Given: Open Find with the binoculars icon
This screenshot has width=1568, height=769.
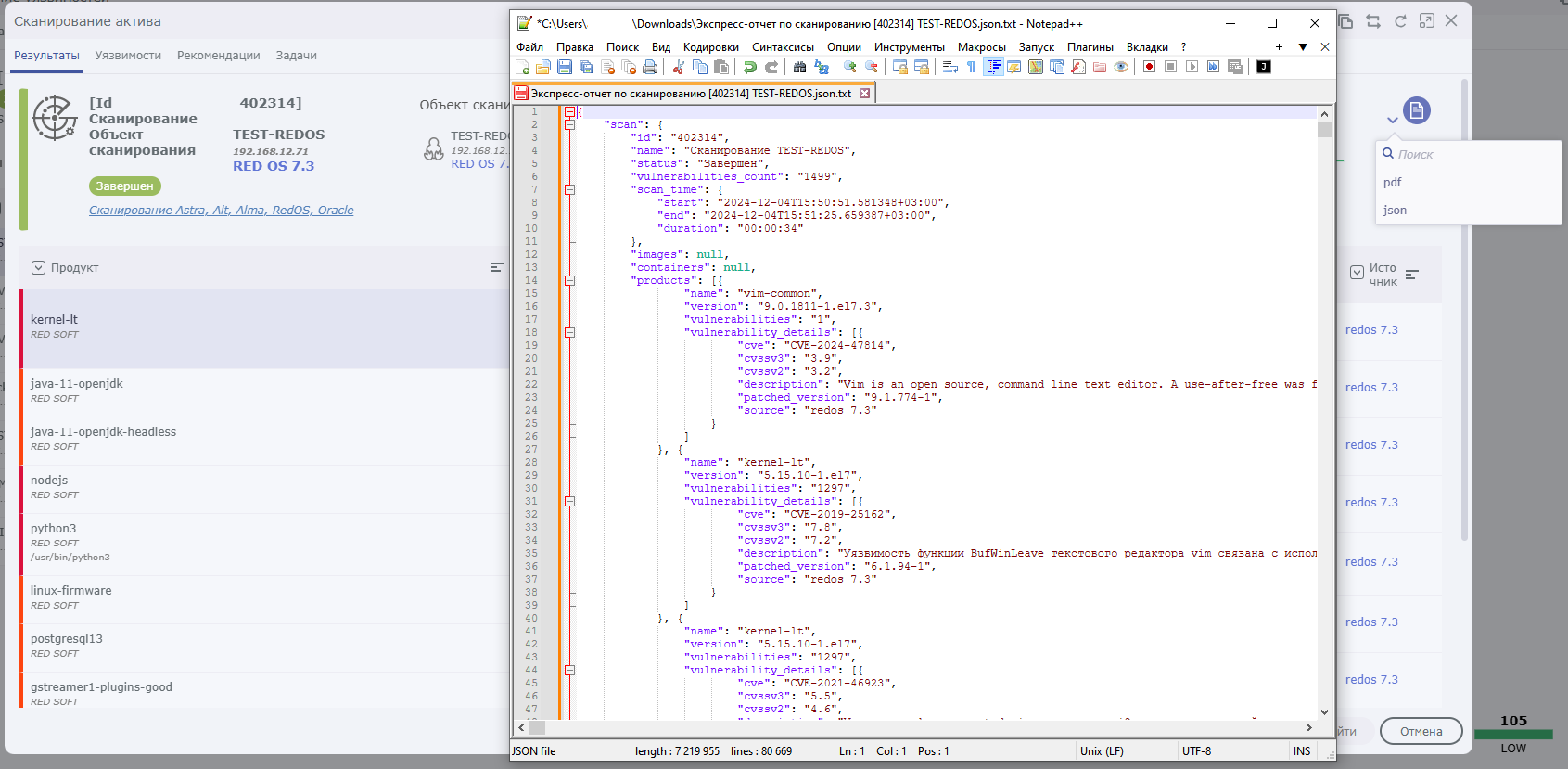Looking at the screenshot, I should [x=799, y=67].
